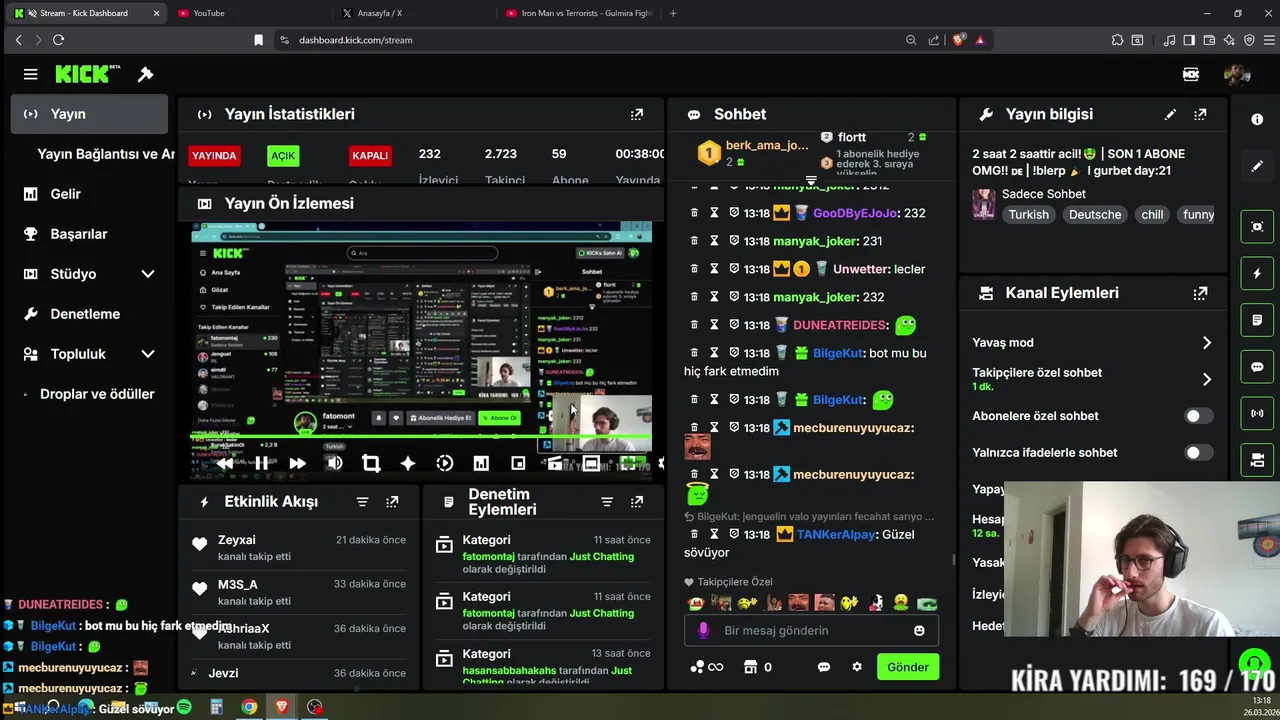Open Takipçilere özel sohbet options arrow
This screenshot has width=1280, height=720.
coord(1206,380)
